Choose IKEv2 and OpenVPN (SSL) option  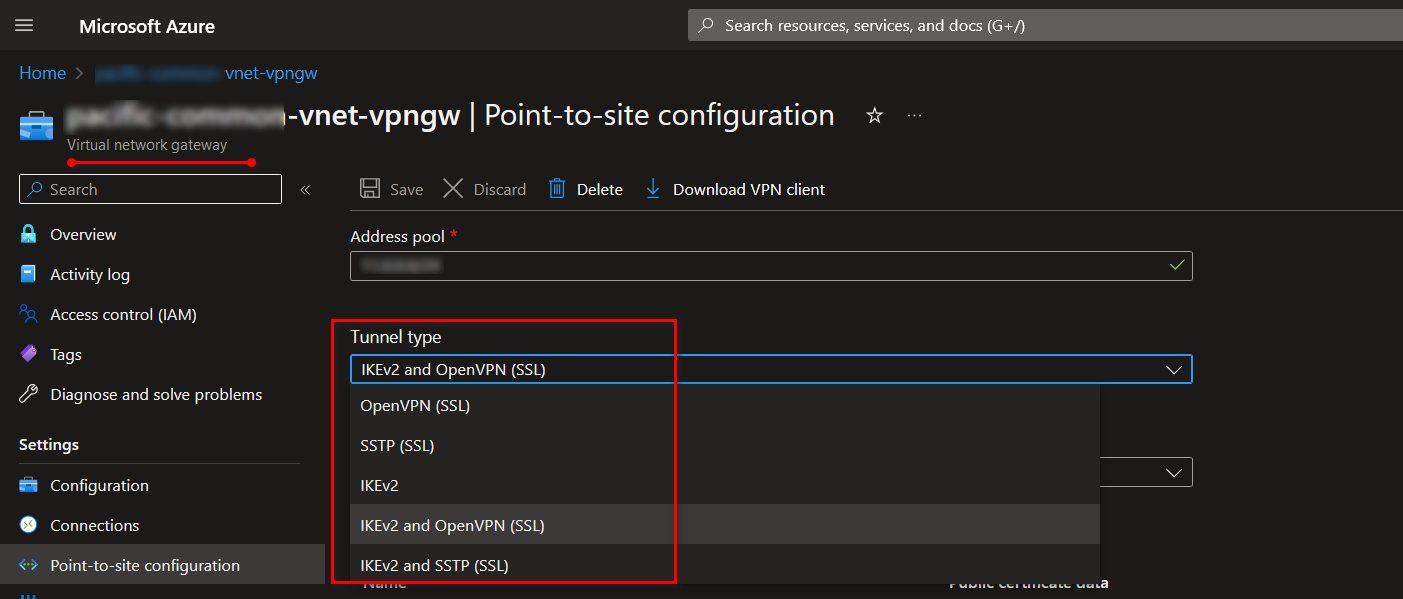click(725, 525)
